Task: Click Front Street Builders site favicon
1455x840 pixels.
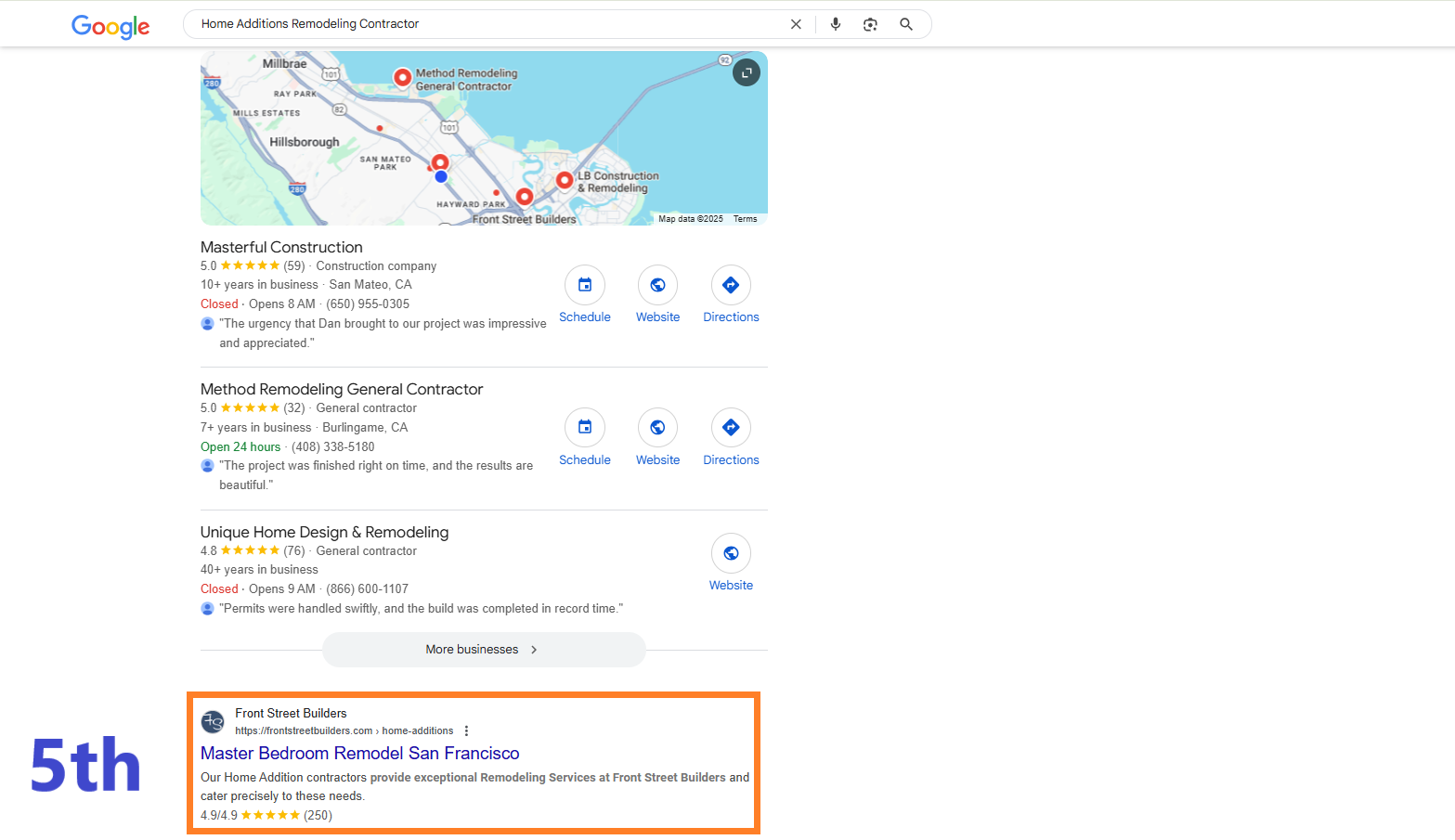Action: (x=214, y=721)
